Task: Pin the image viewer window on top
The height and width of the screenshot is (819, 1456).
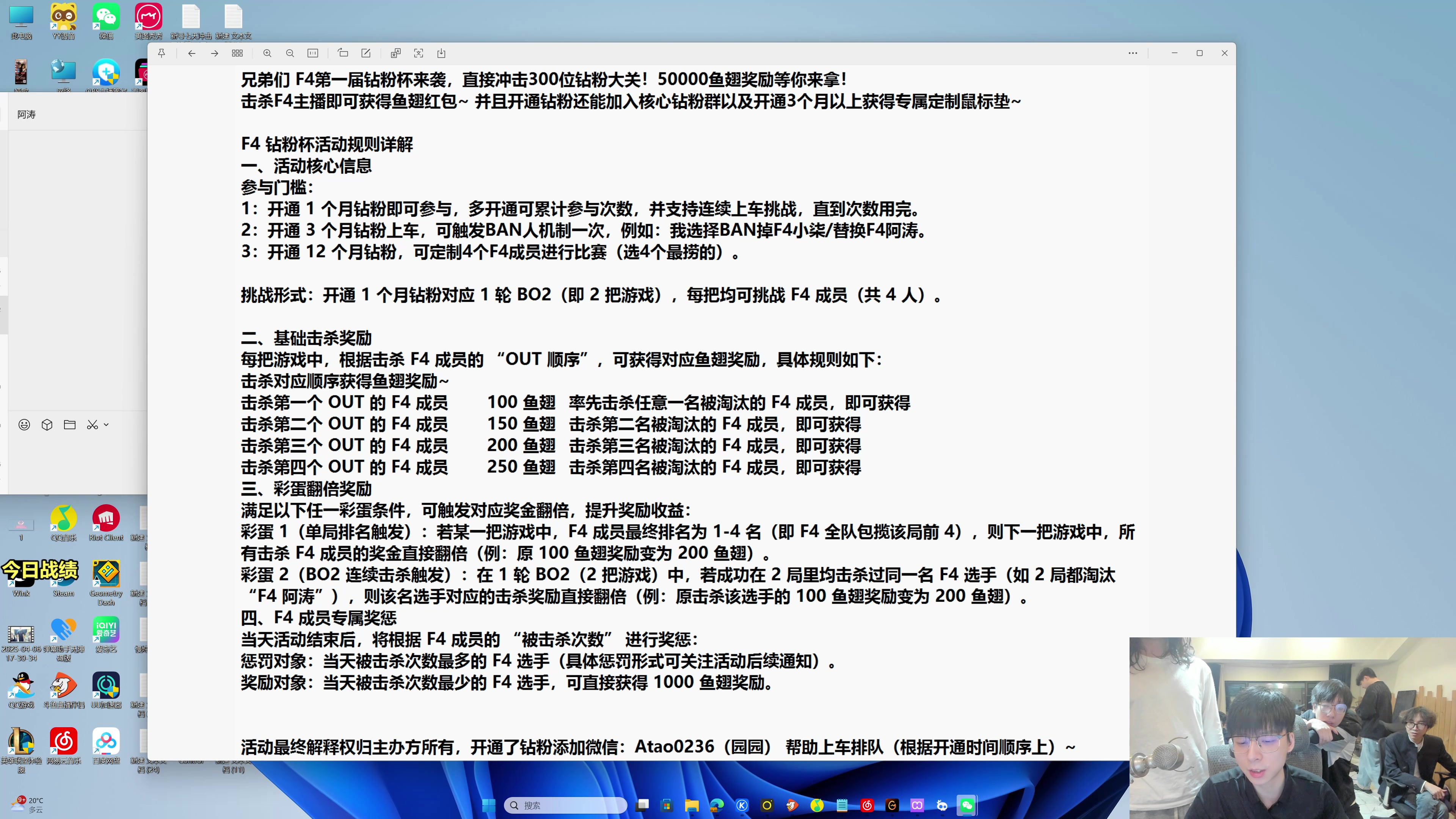Action: [x=162, y=53]
